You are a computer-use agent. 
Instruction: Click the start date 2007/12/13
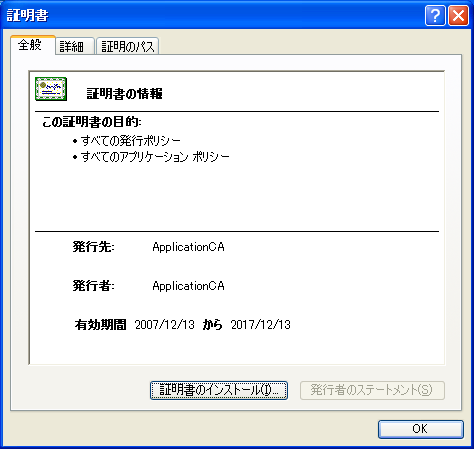[x=165, y=325]
